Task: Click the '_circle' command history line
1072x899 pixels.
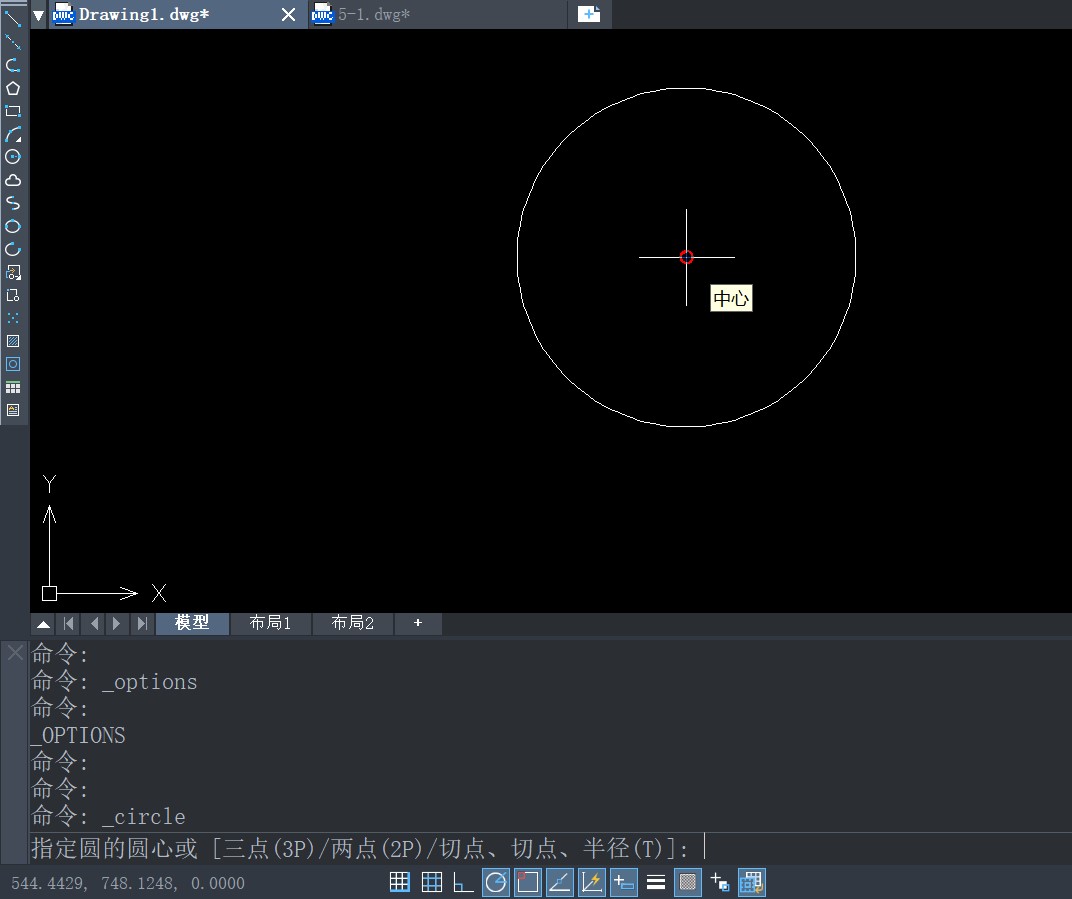Action: coord(109,816)
